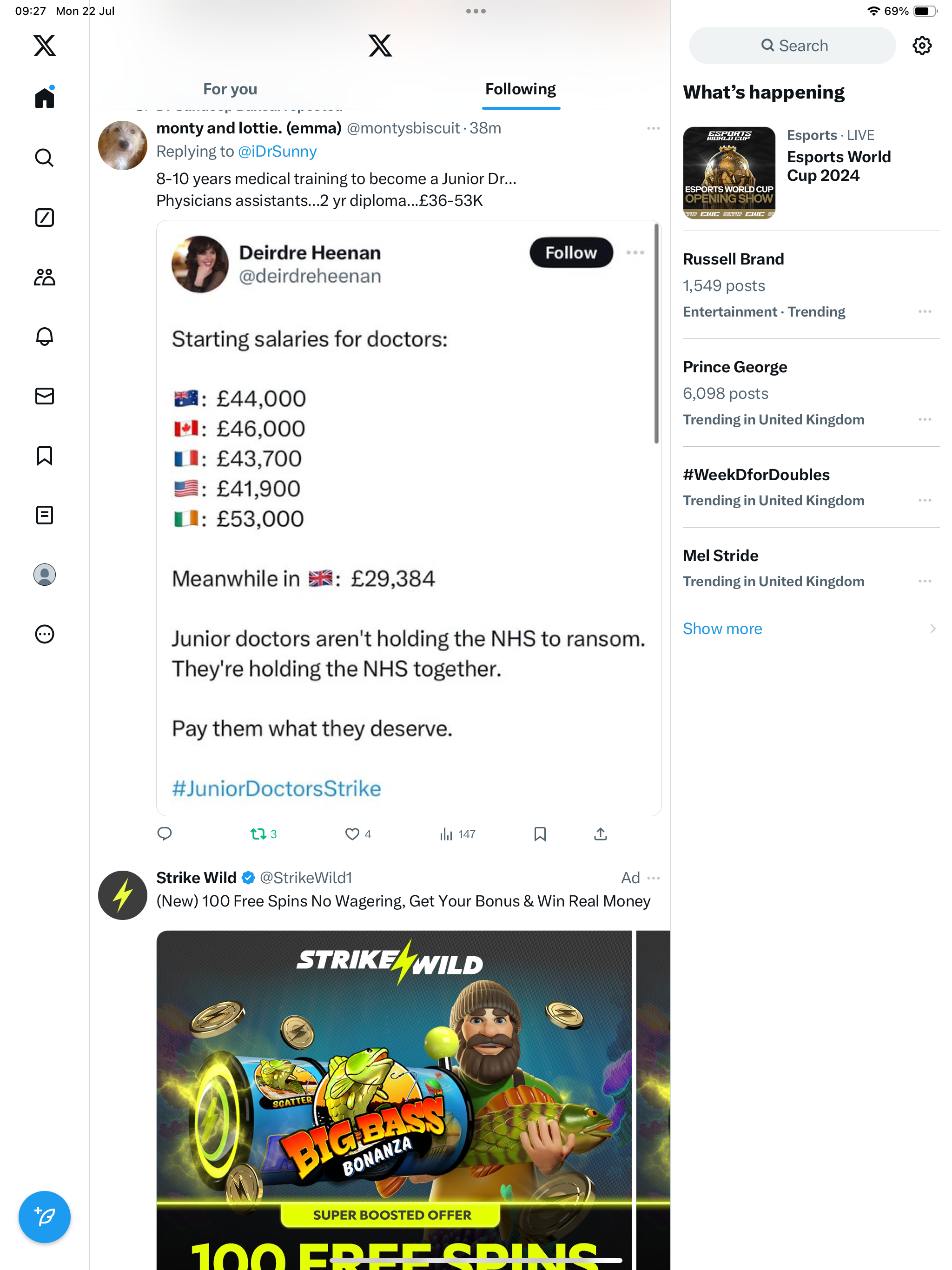Open the @iDrSunny mention link

[x=278, y=152]
